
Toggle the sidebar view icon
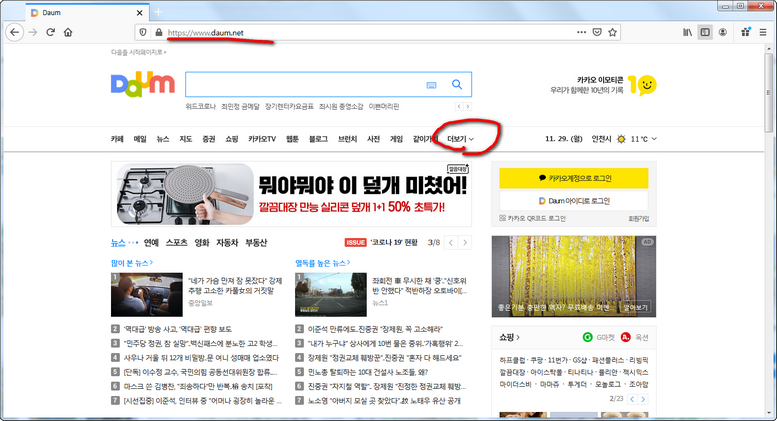(x=705, y=32)
